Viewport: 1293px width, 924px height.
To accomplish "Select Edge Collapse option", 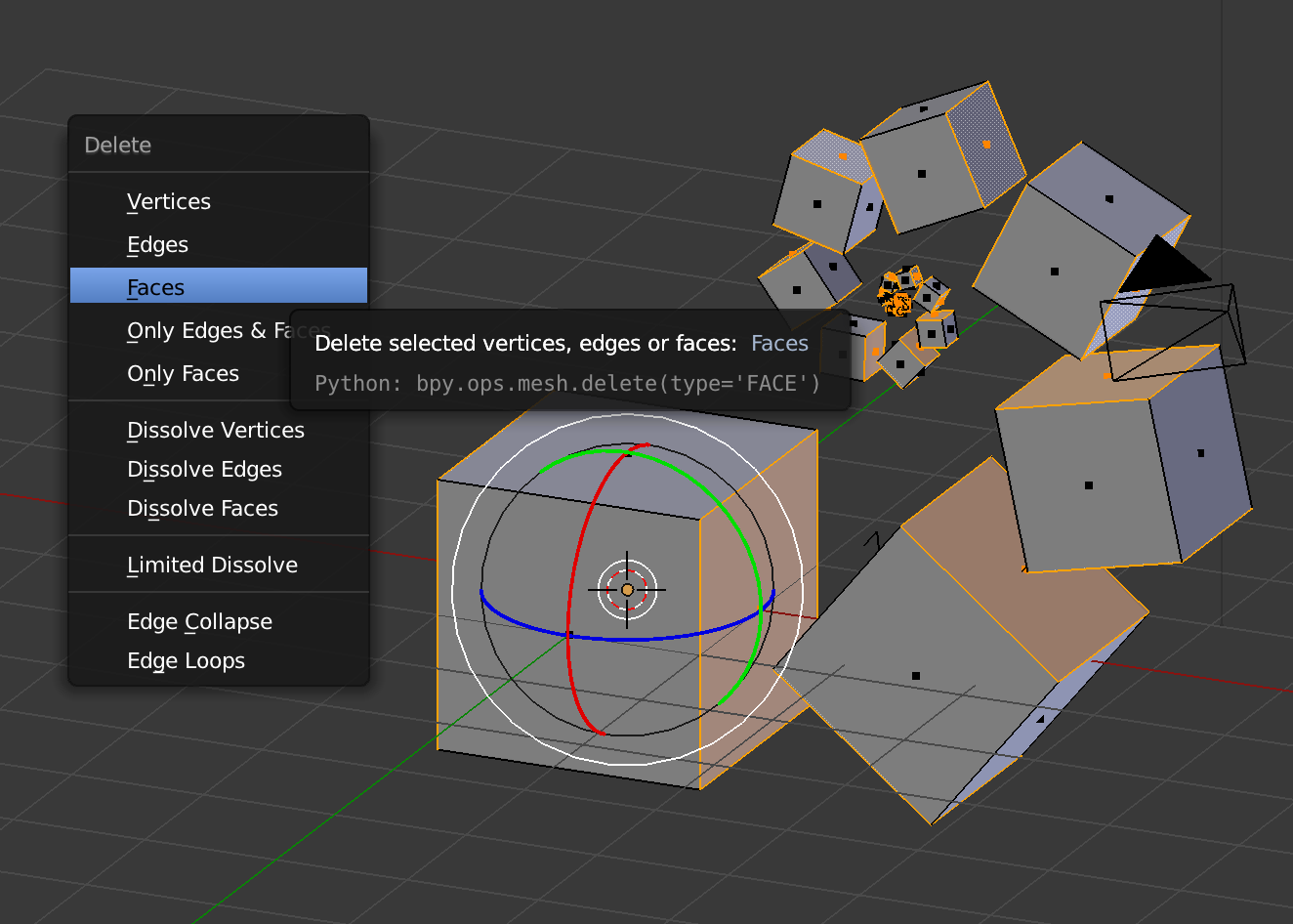I will click(199, 621).
